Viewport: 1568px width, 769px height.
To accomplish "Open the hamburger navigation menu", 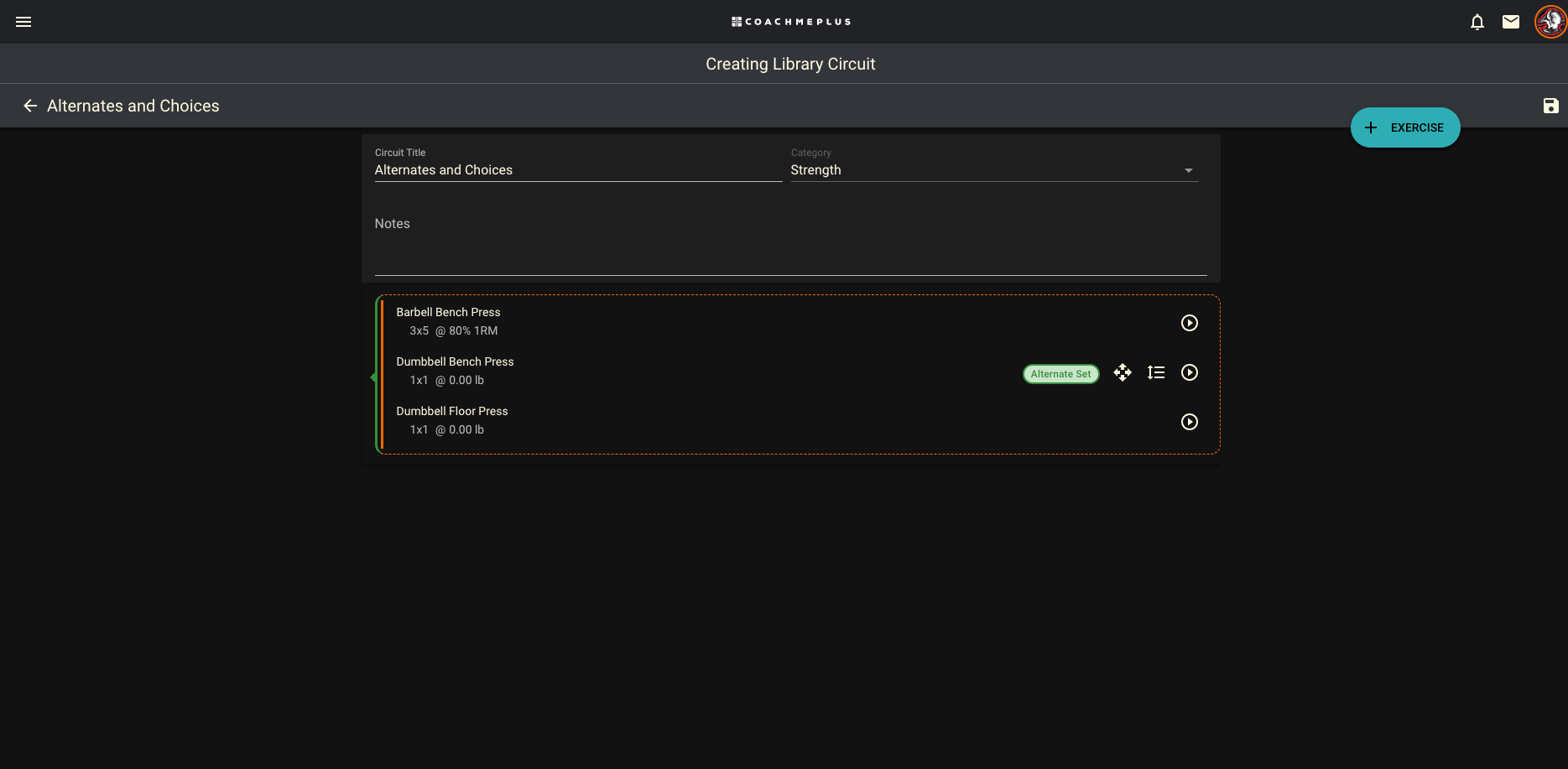I will pos(23,22).
